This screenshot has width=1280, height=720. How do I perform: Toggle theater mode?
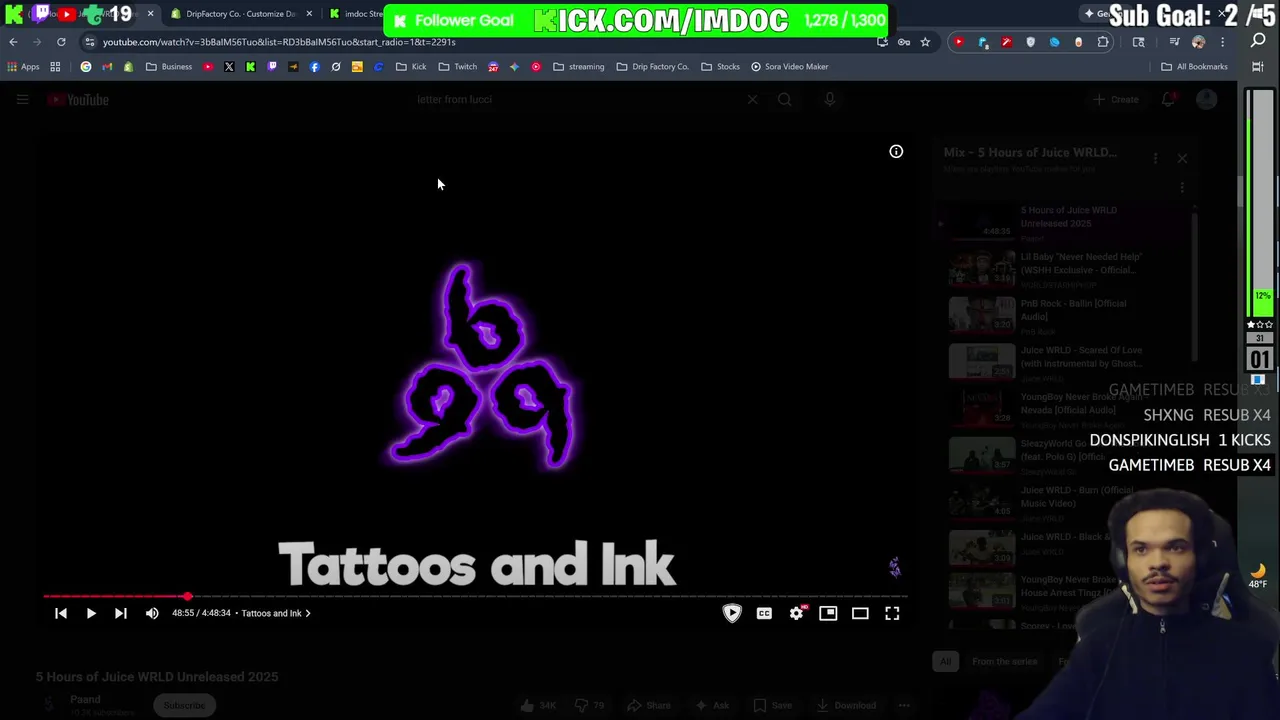tap(860, 613)
